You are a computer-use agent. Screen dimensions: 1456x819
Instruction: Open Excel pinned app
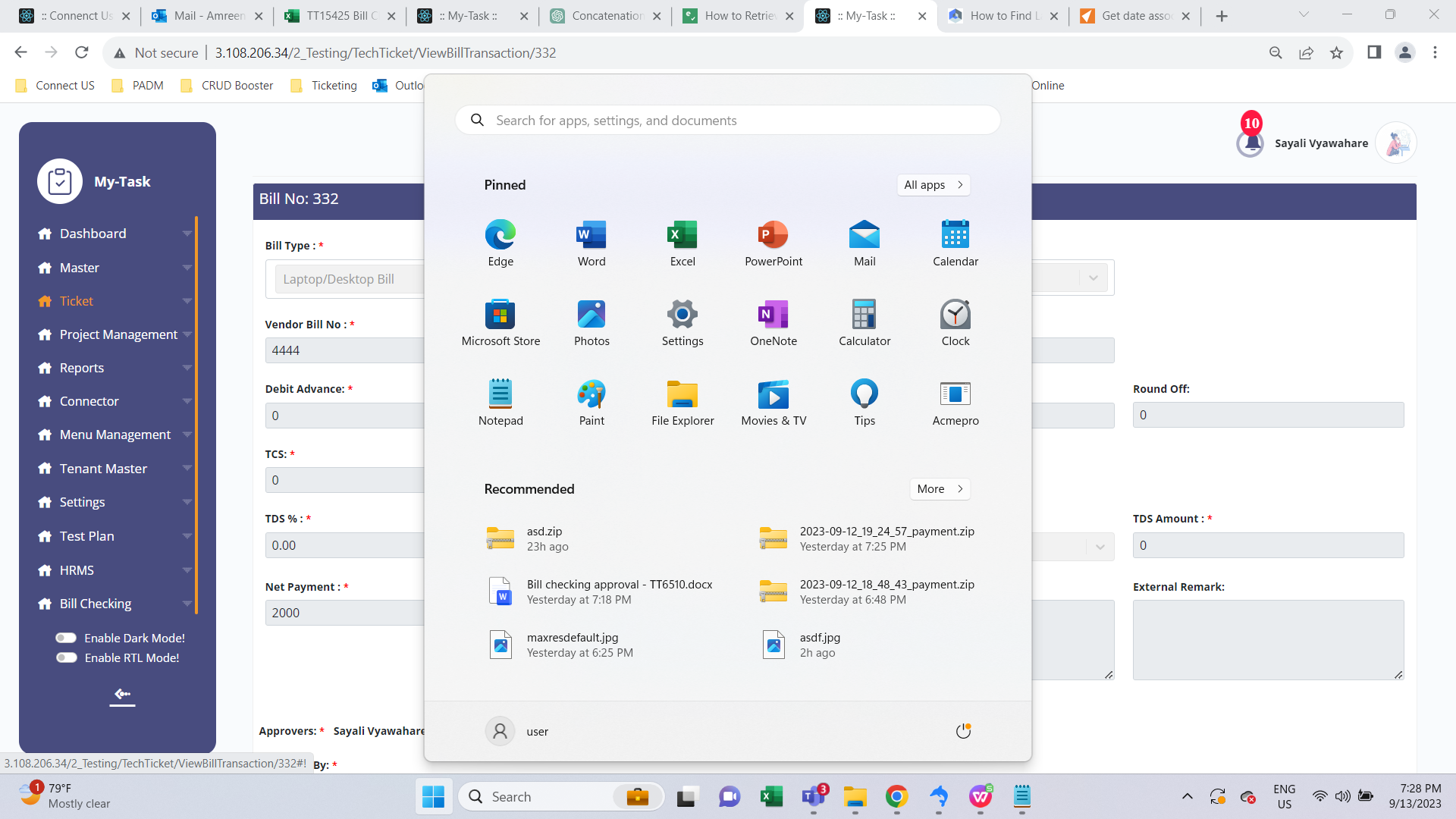(682, 243)
